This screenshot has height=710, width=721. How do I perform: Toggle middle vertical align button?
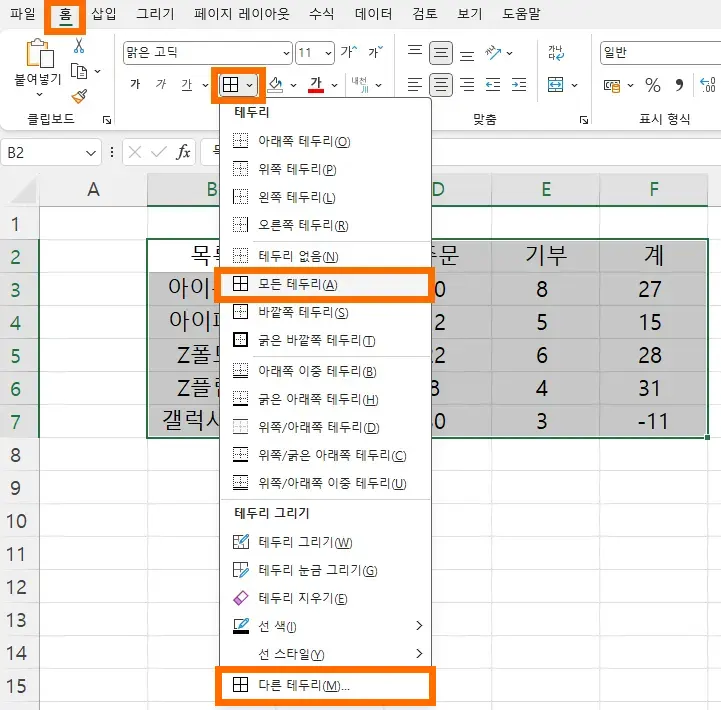[441, 53]
